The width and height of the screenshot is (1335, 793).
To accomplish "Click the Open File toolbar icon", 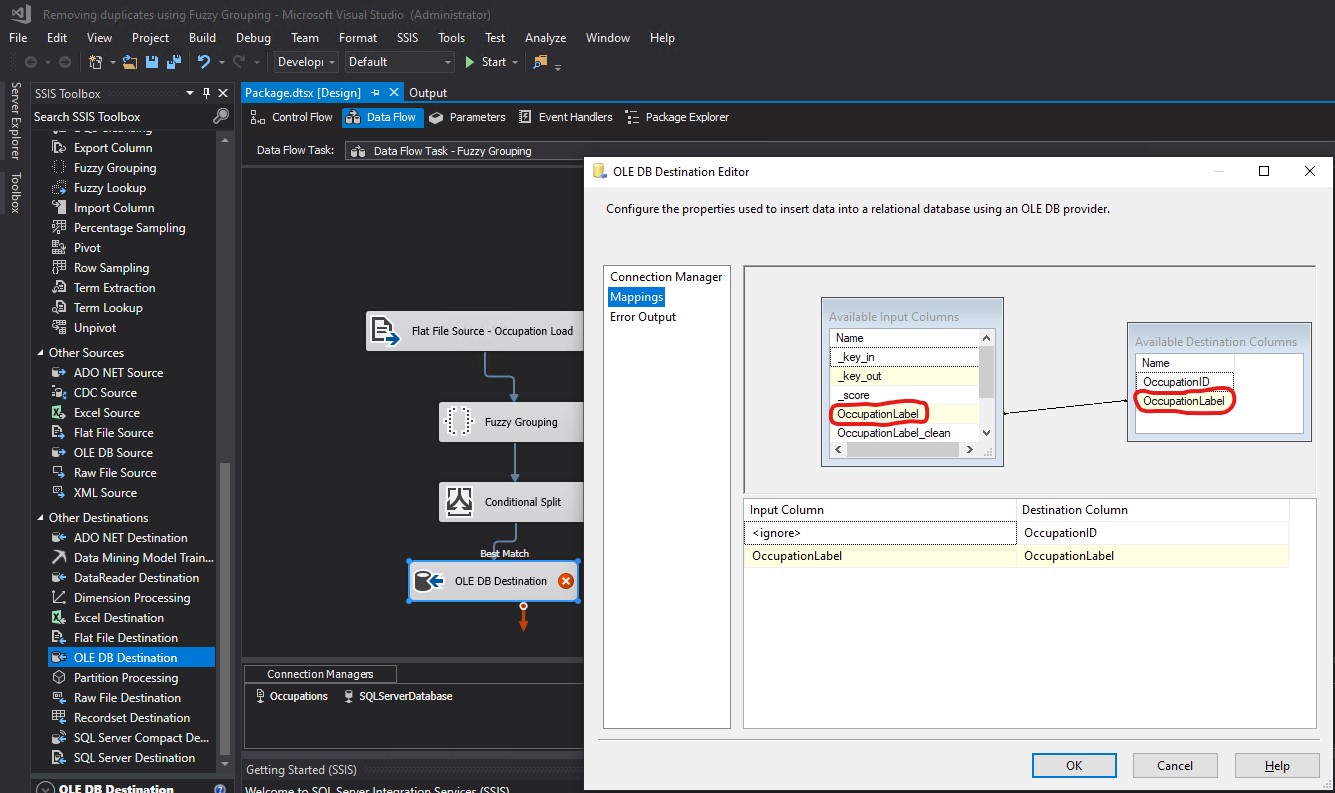I will pos(130,62).
